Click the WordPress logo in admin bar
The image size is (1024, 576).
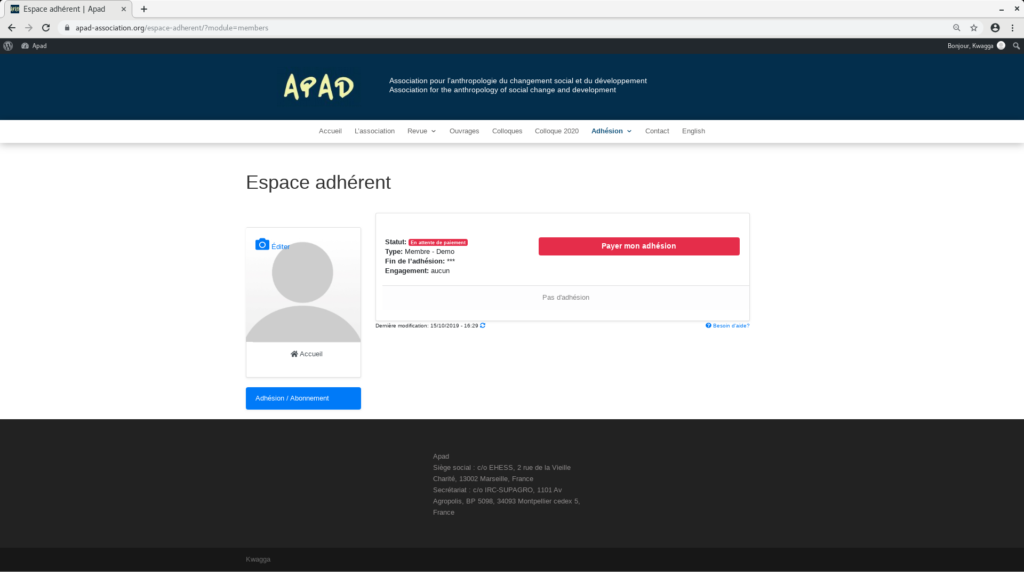tap(8, 46)
